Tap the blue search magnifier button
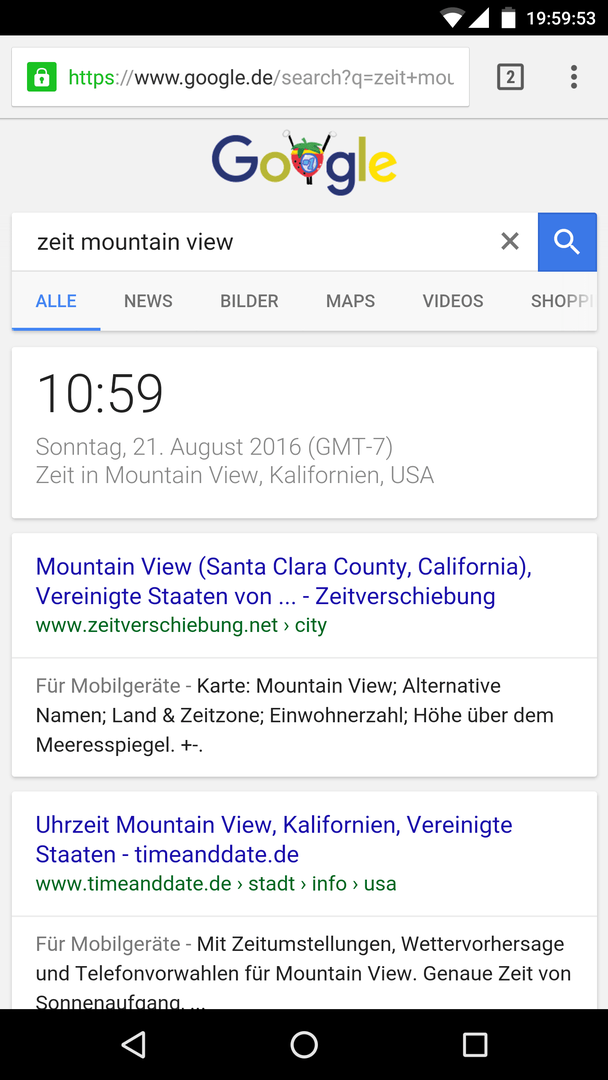Viewport: 608px width, 1080px height. tap(567, 242)
